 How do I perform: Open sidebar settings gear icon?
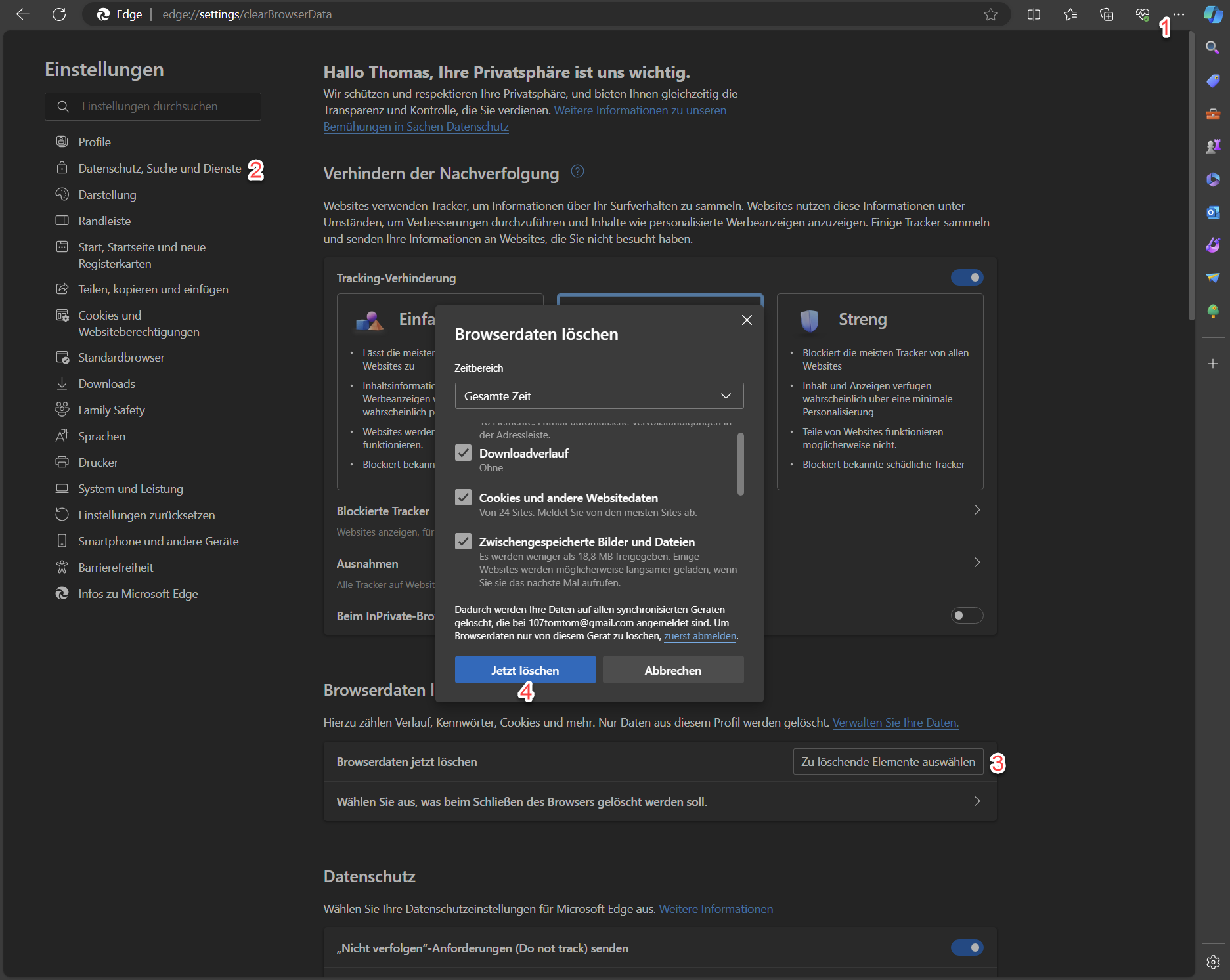tap(1213, 962)
